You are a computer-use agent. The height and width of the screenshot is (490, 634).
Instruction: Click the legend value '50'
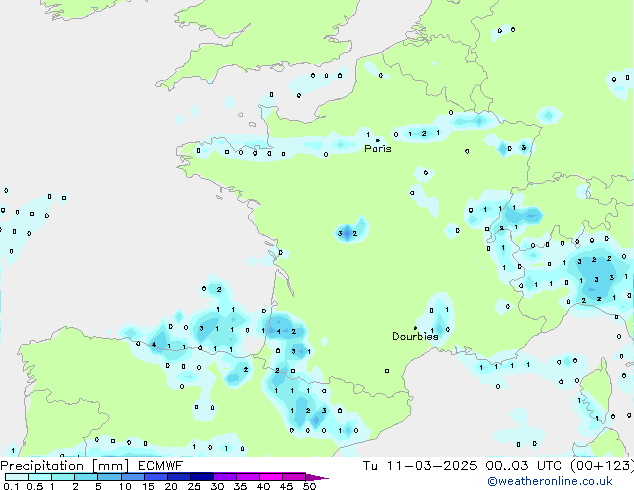[x=310, y=486]
